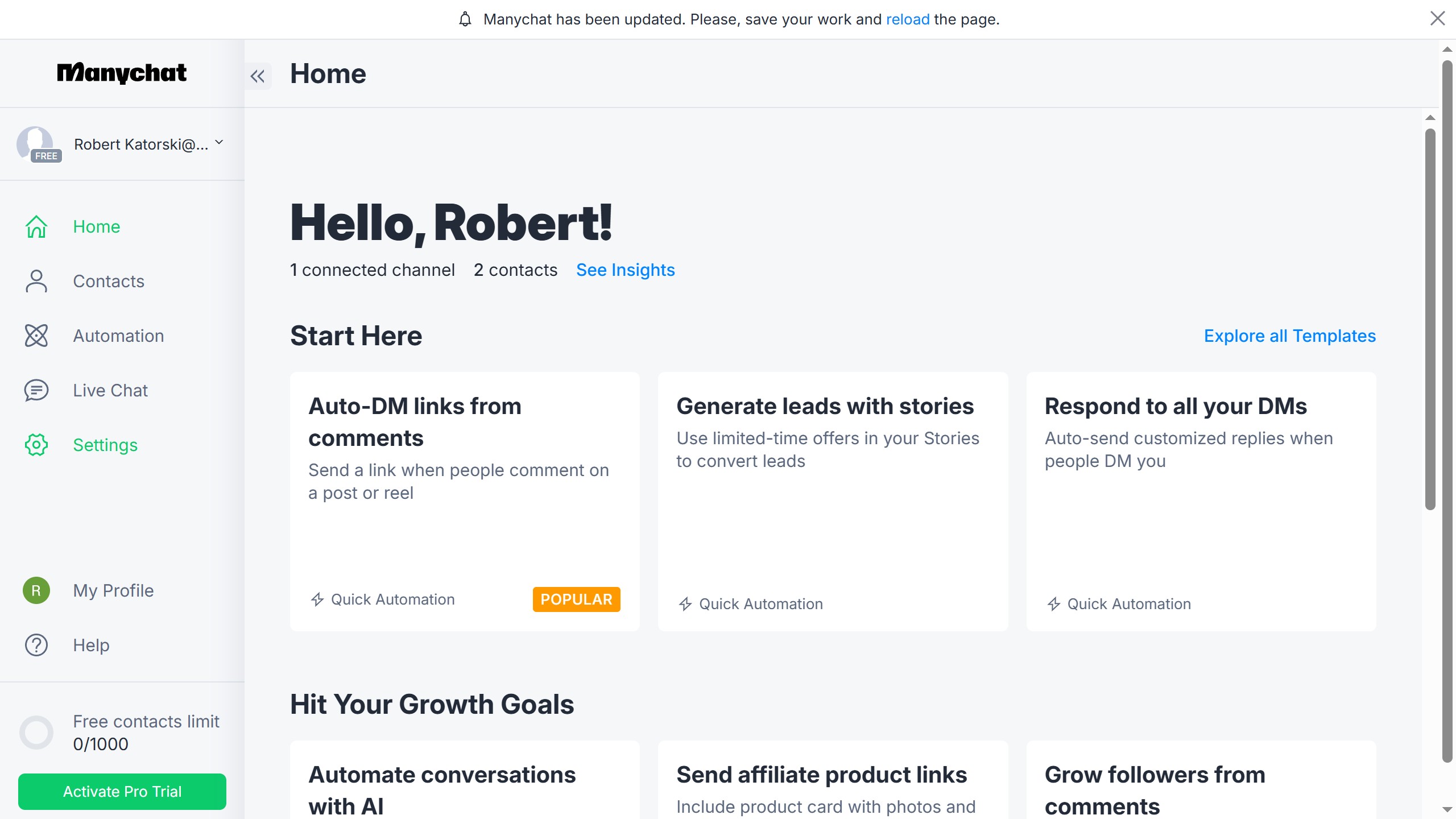Image resolution: width=1456 pixels, height=819 pixels.
Task: Click the Home page title in header
Action: [x=328, y=74]
